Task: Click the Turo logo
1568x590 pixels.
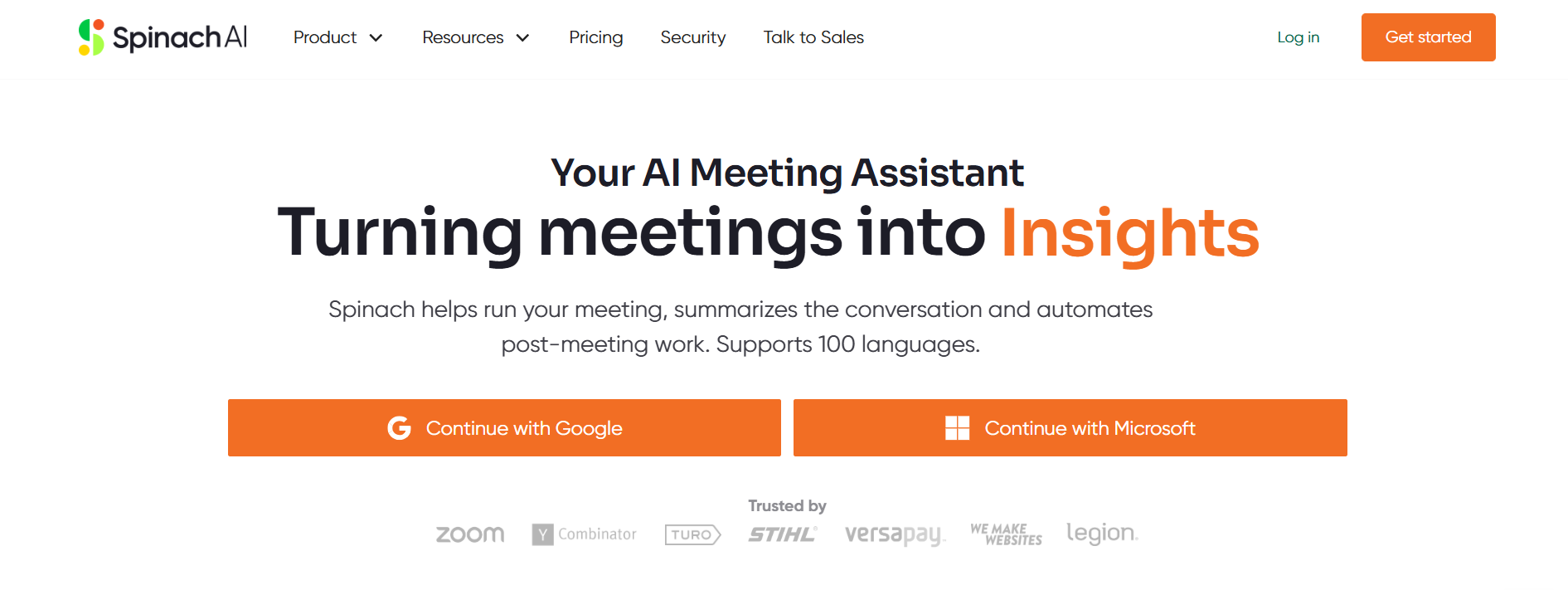Action: coord(693,534)
